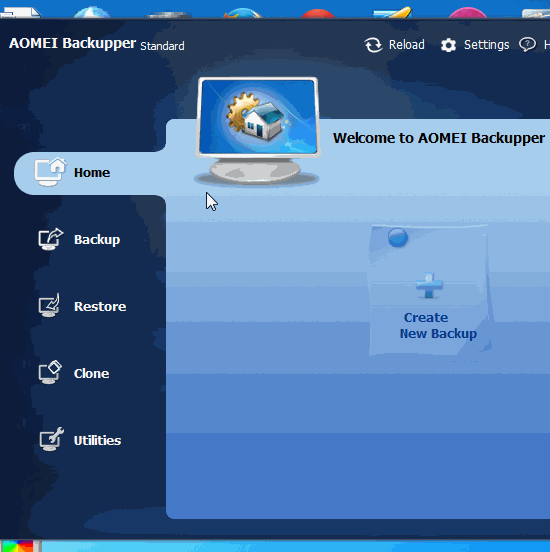Viewport: 550px width, 552px height.
Task: Click Create New Backup text
Action: pyautogui.click(x=438, y=326)
